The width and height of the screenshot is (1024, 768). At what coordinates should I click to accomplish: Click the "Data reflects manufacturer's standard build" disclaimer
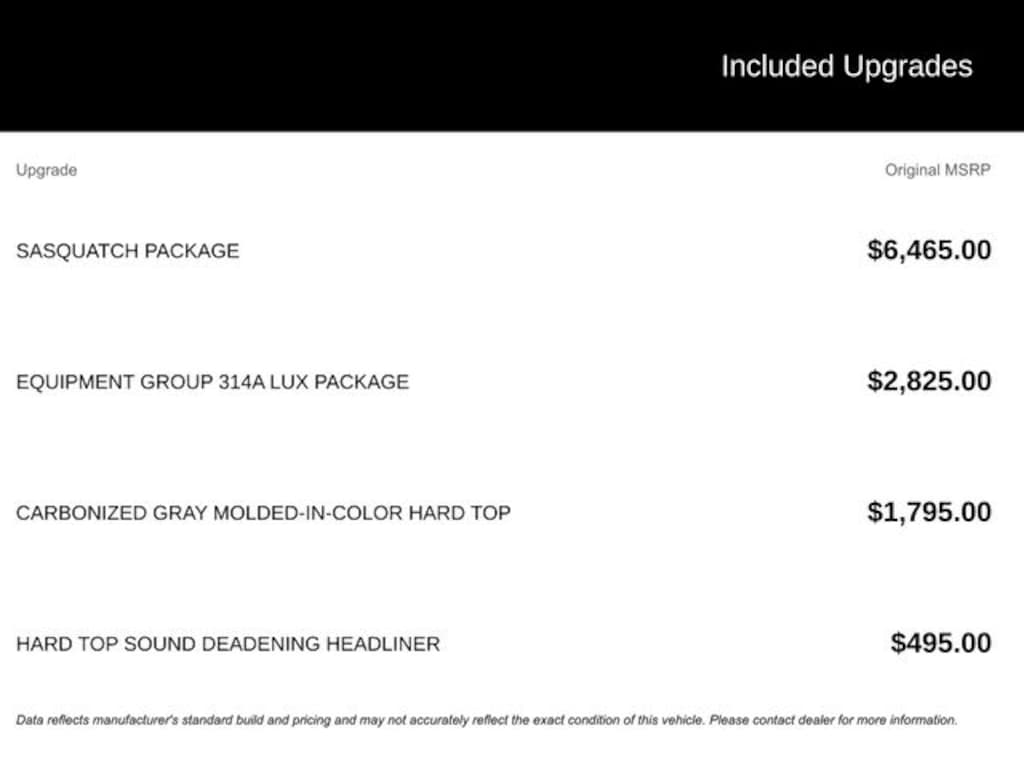coord(300,720)
